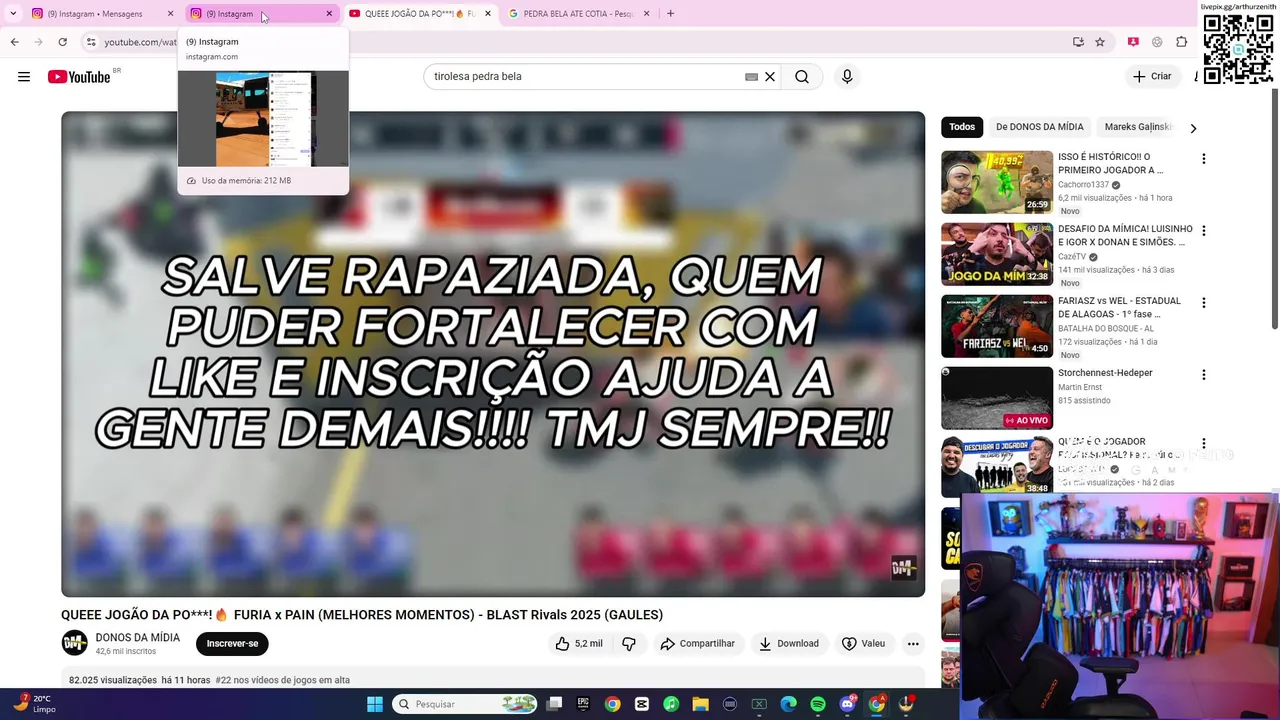
Task: Click the Compartilhar share button
Action: click(697, 644)
